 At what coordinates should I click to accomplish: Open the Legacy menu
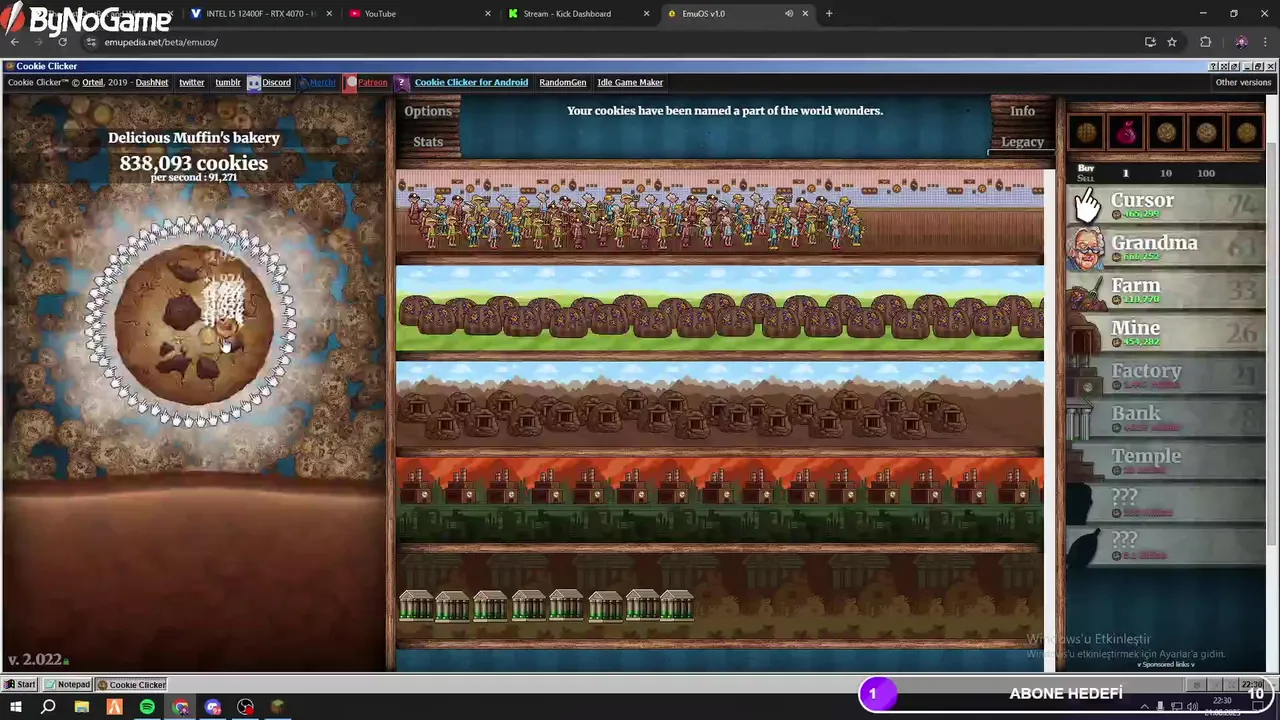[x=1022, y=141]
